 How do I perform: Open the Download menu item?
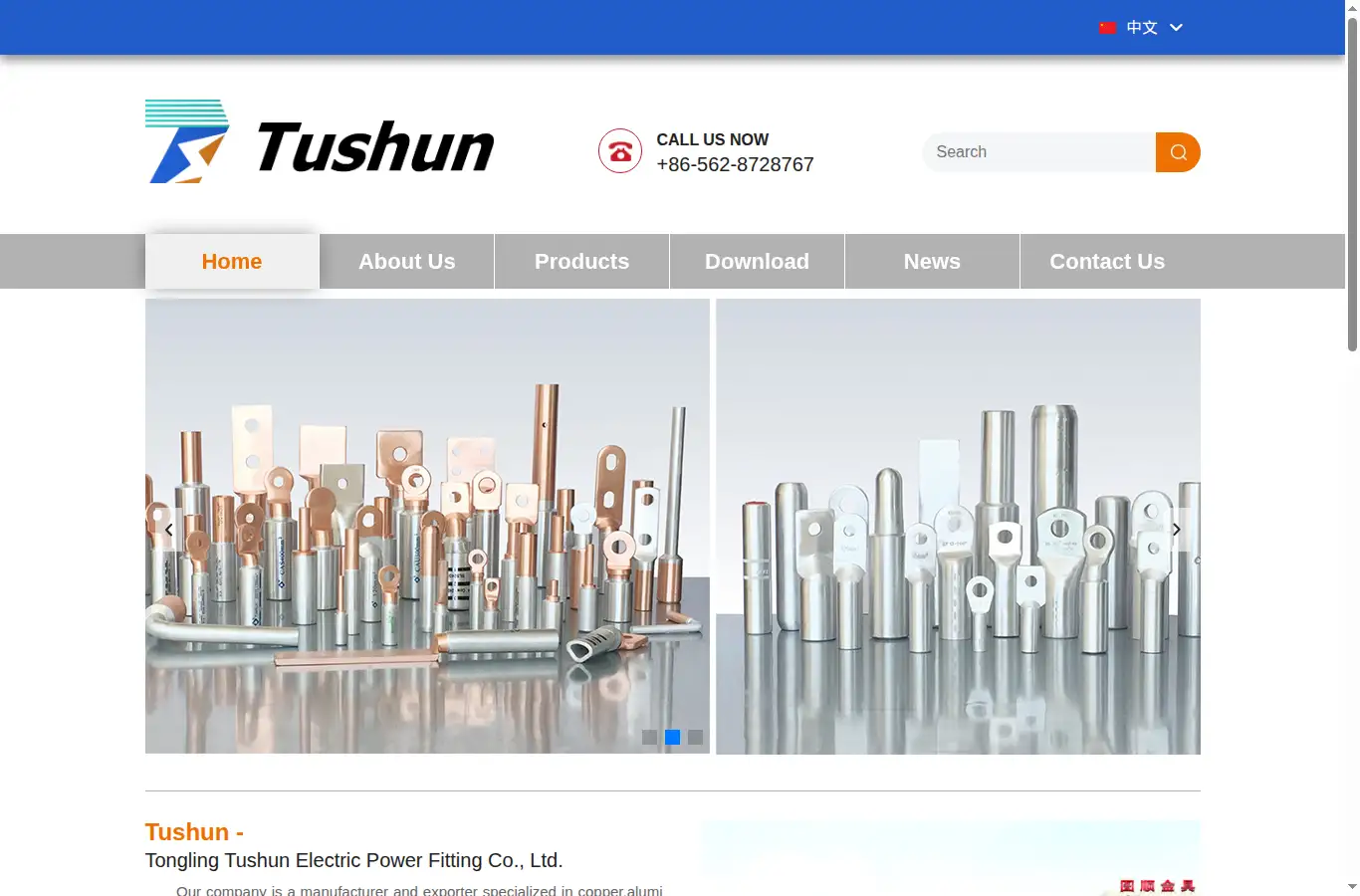[x=758, y=262]
